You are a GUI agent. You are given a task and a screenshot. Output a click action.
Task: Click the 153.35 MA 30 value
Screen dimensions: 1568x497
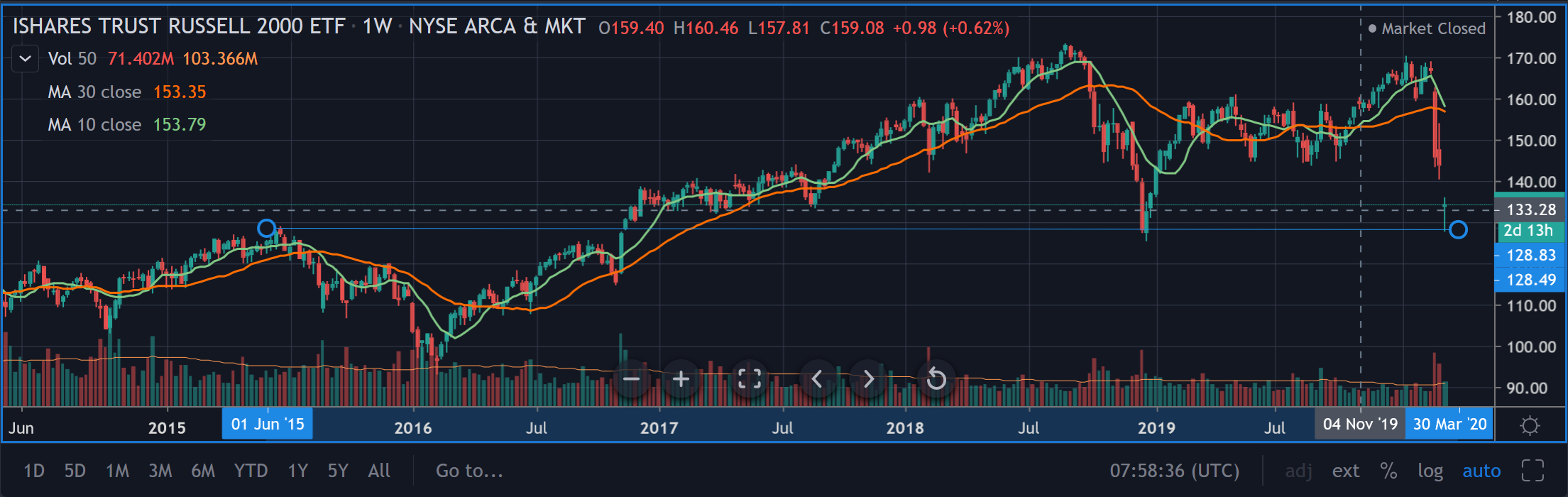(180, 92)
